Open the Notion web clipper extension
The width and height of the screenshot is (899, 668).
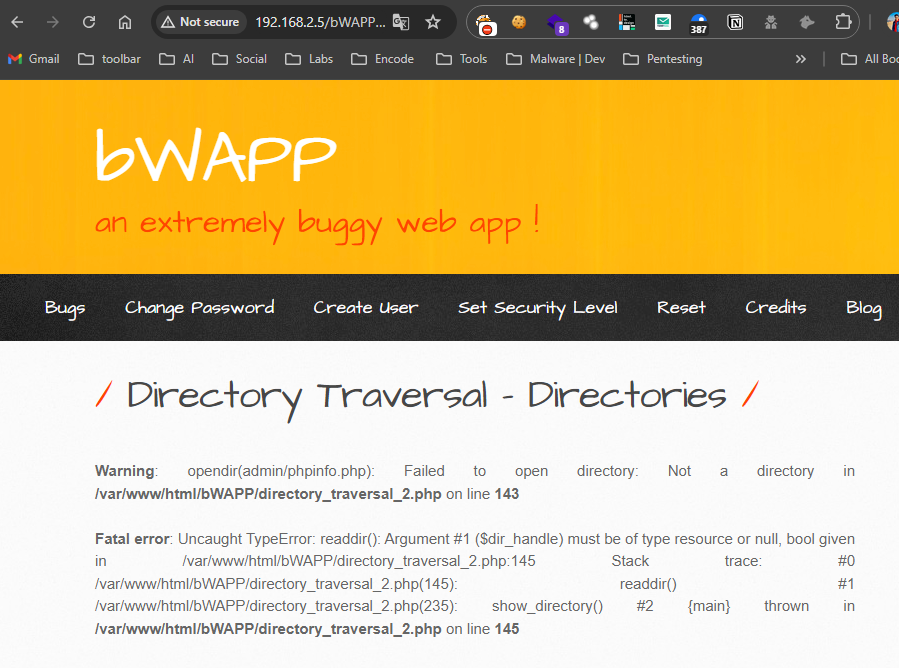pyautogui.click(x=735, y=22)
